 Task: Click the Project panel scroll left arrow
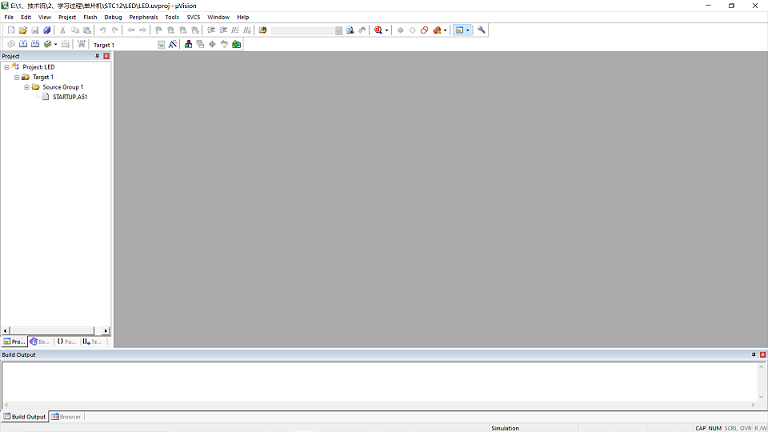click(x=5, y=331)
